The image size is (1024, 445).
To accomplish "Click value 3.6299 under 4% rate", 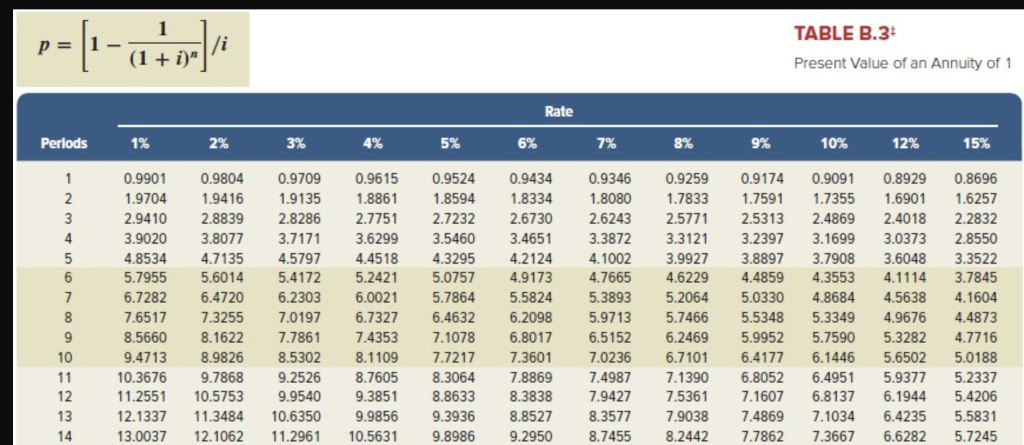I will [377, 237].
